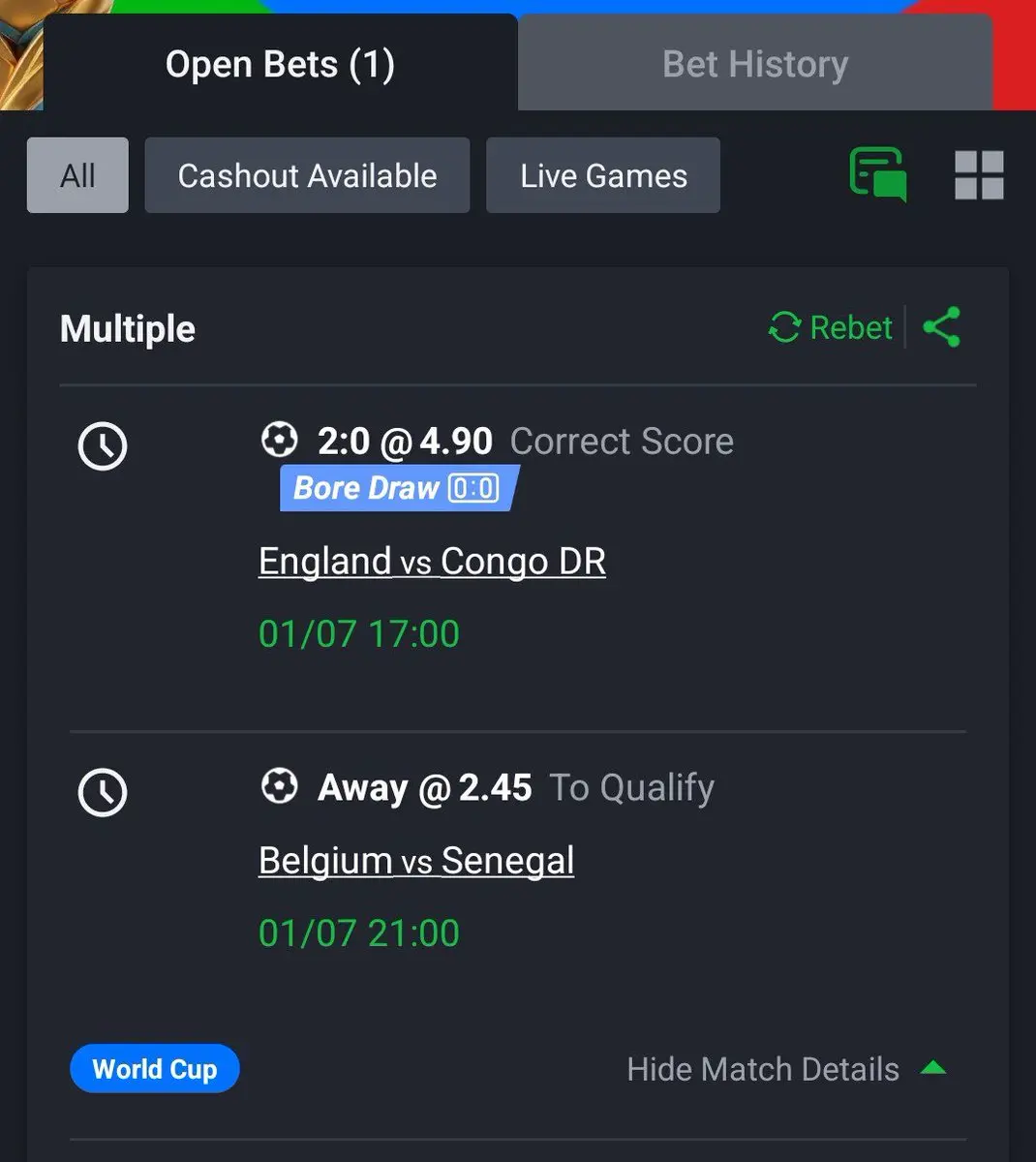Image resolution: width=1036 pixels, height=1162 pixels.
Task: Open England vs Congo DR match link
Action: click(432, 562)
